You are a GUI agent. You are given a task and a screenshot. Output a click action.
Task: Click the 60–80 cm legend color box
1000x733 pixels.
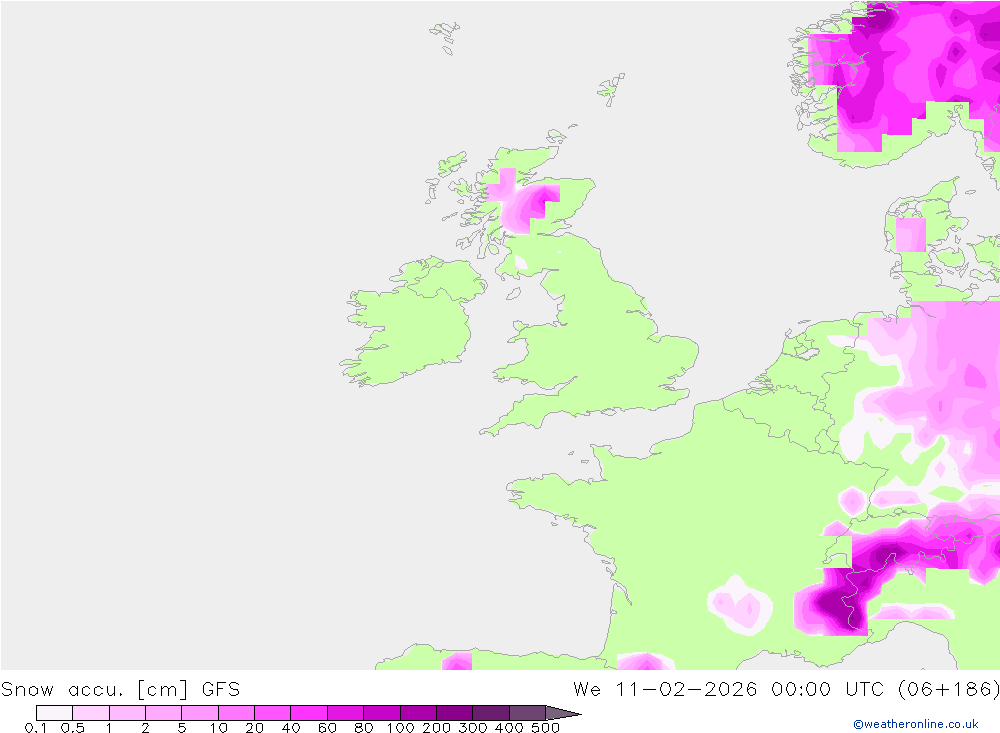(x=345, y=713)
